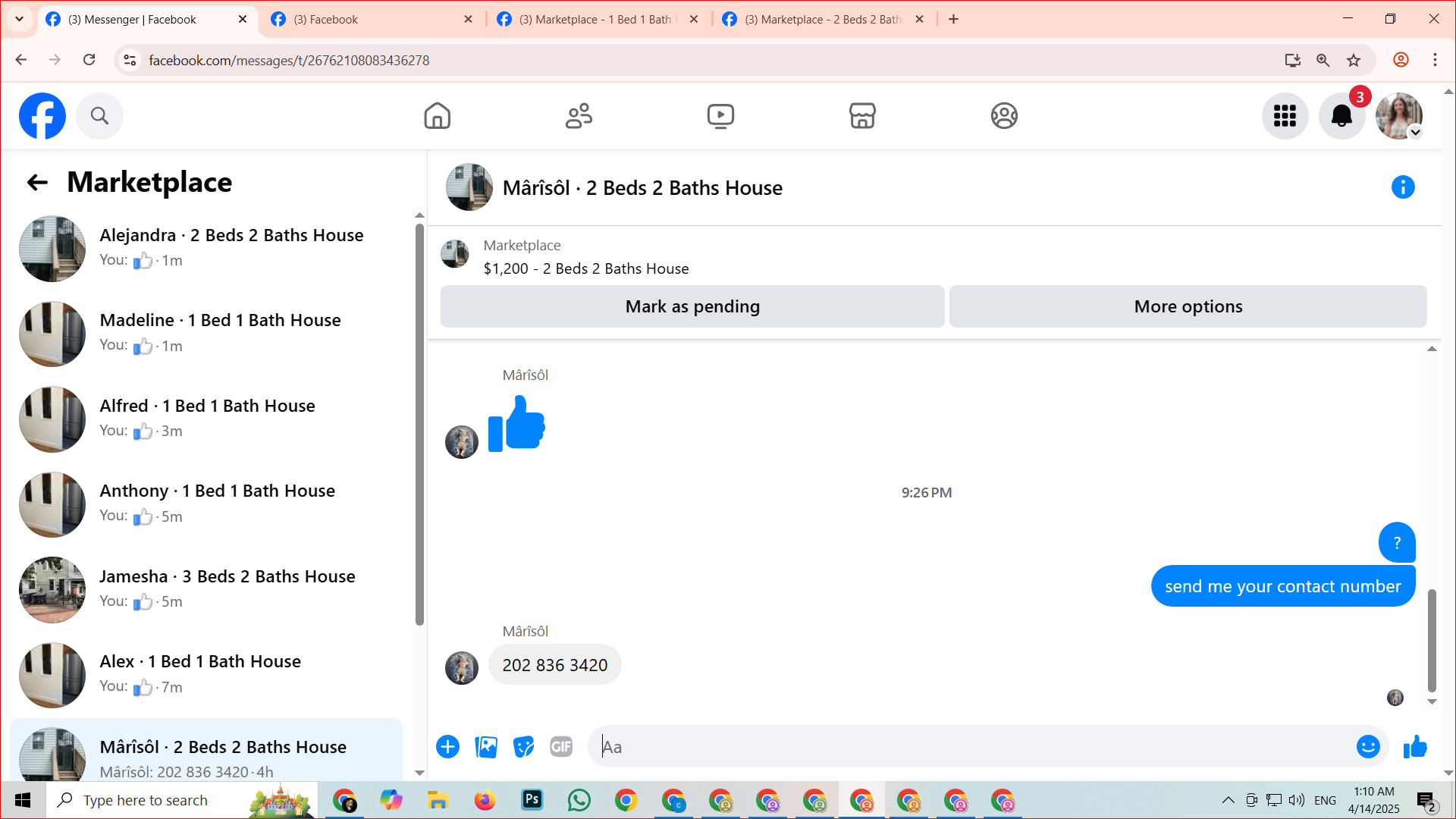Click the More options button

(1188, 306)
